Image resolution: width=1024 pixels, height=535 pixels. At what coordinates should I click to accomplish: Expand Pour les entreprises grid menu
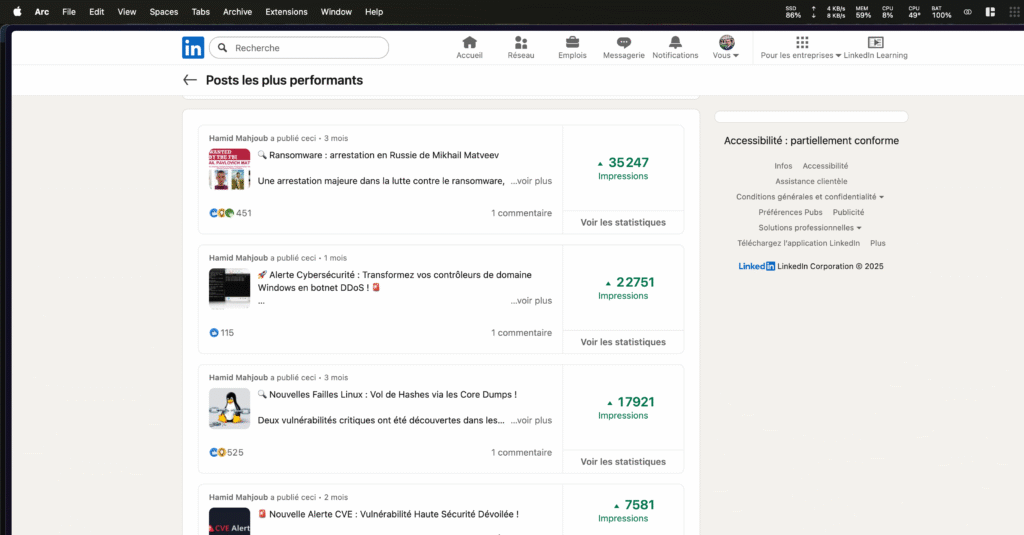801,48
